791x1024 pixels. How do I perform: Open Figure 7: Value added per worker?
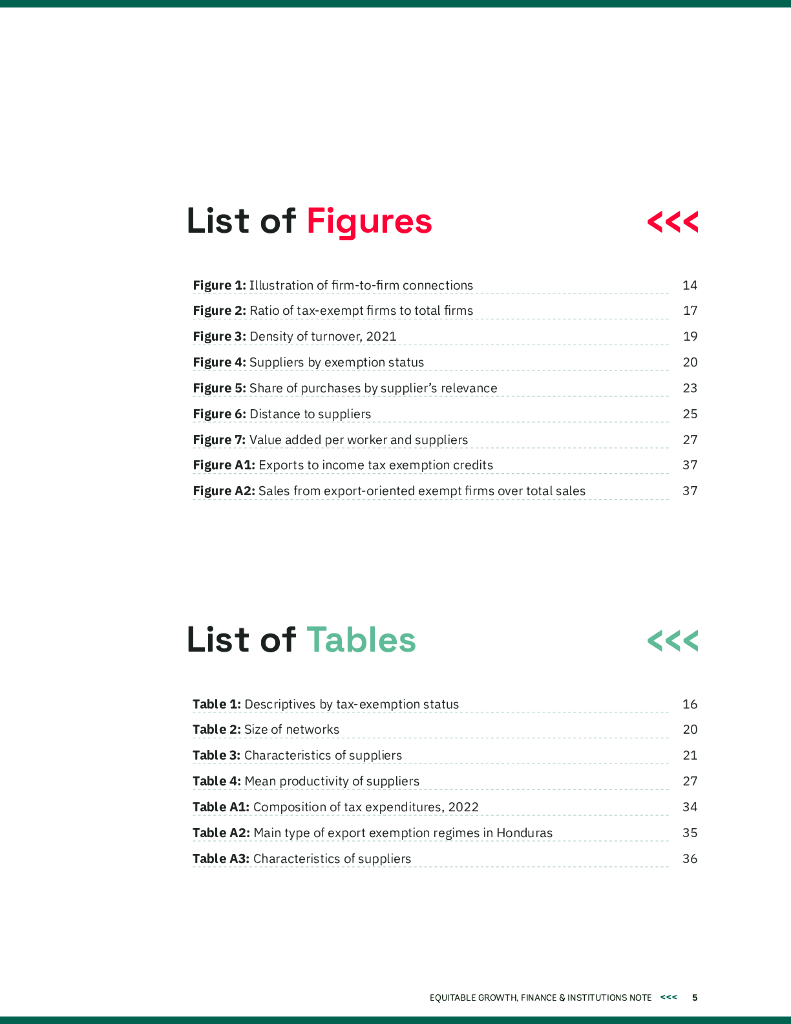pos(330,440)
